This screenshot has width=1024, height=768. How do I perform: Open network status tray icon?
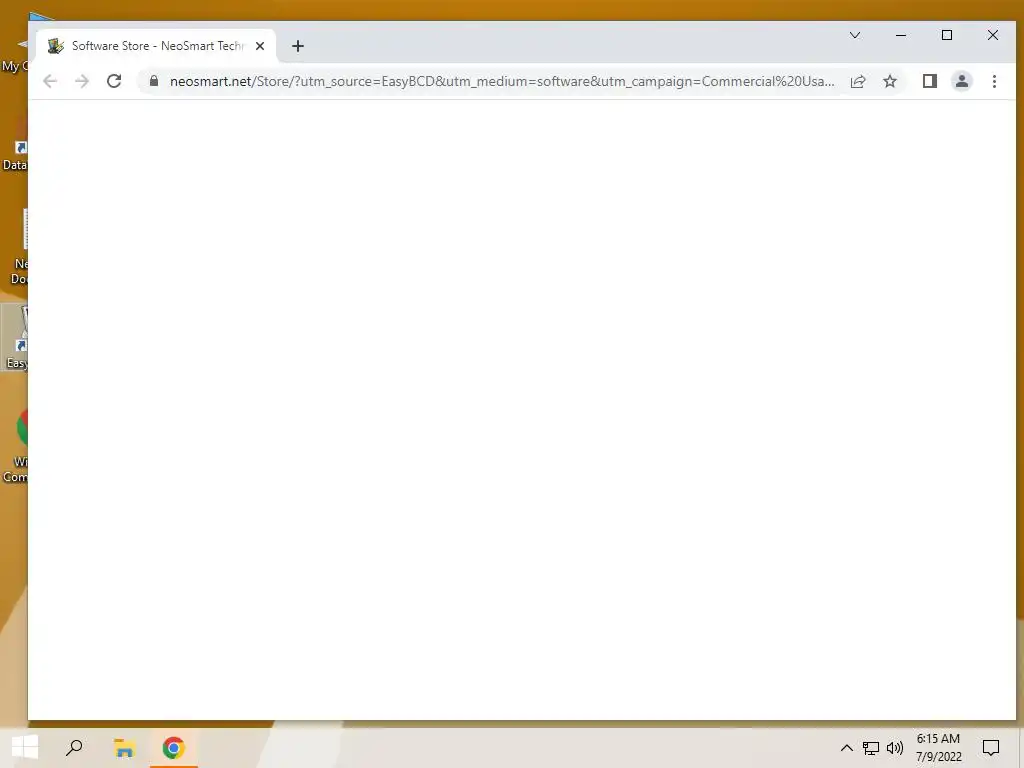[x=871, y=748]
